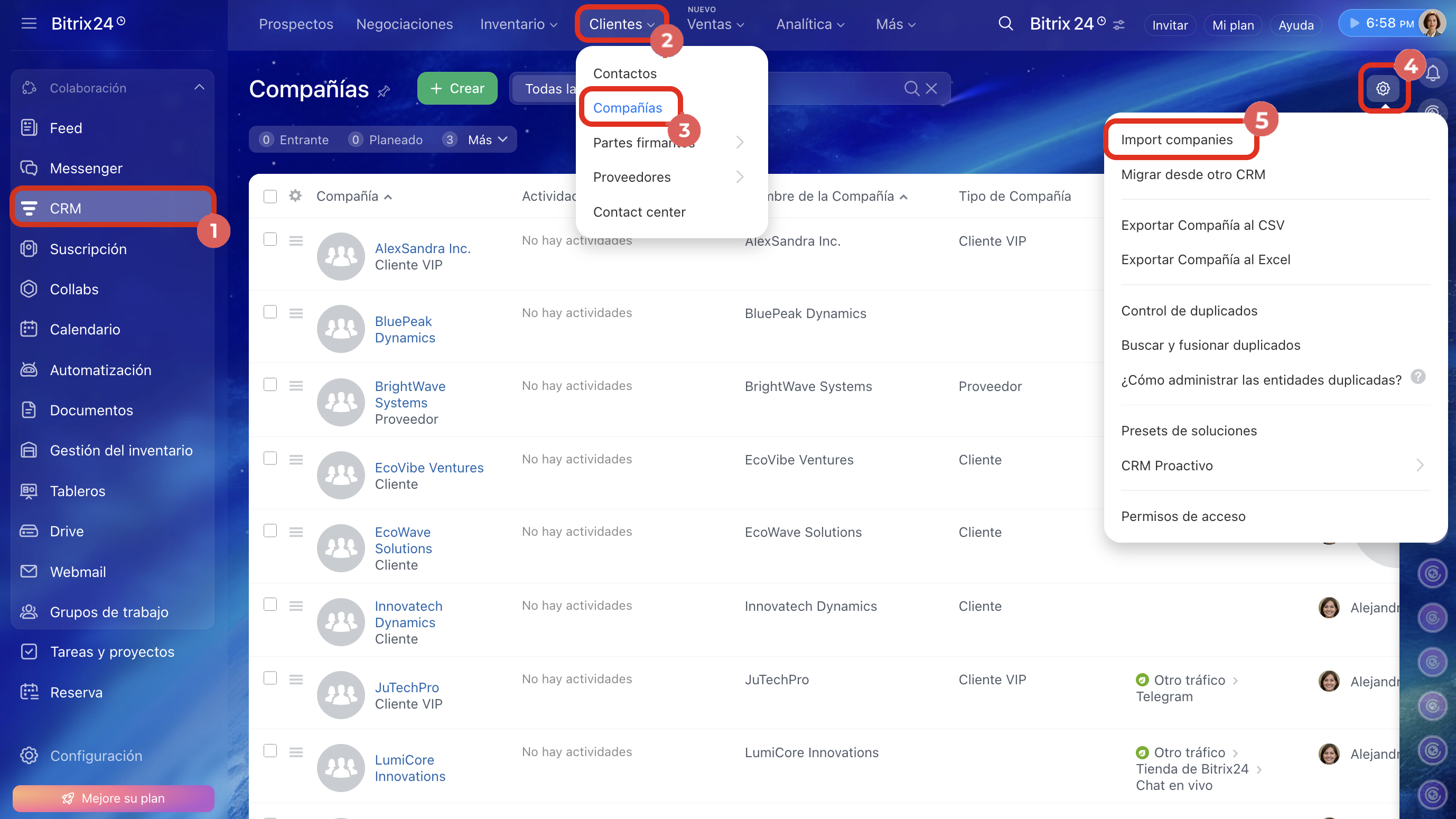Viewport: 1456px width, 819px height.
Task: Expand the CRM Proactivo submenu arrow
Action: click(x=1419, y=465)
